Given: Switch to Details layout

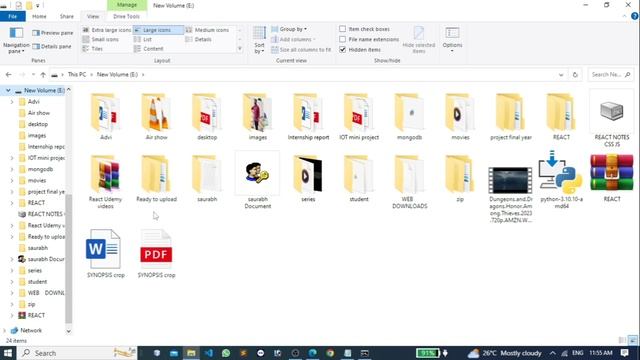Looking at the screenshot, I should (x=199, y=39).
